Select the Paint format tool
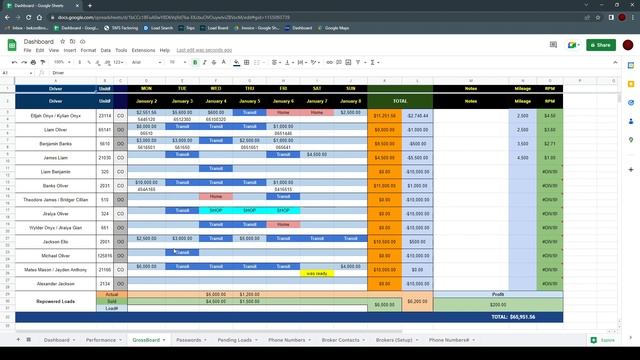 [x=42, y=62]
